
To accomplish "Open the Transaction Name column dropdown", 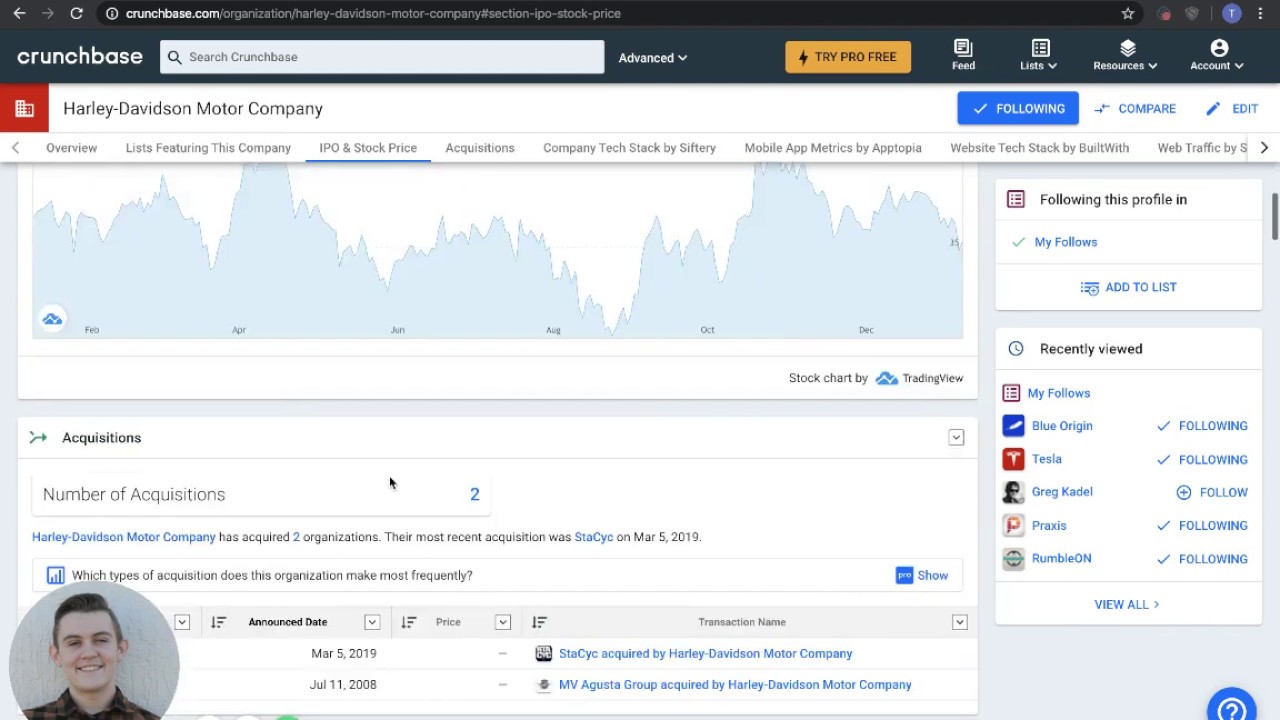I will (959, 622).
